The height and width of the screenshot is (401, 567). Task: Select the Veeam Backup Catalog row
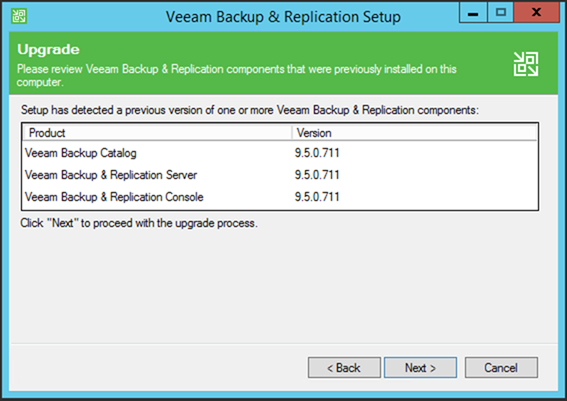click(280, 153)
